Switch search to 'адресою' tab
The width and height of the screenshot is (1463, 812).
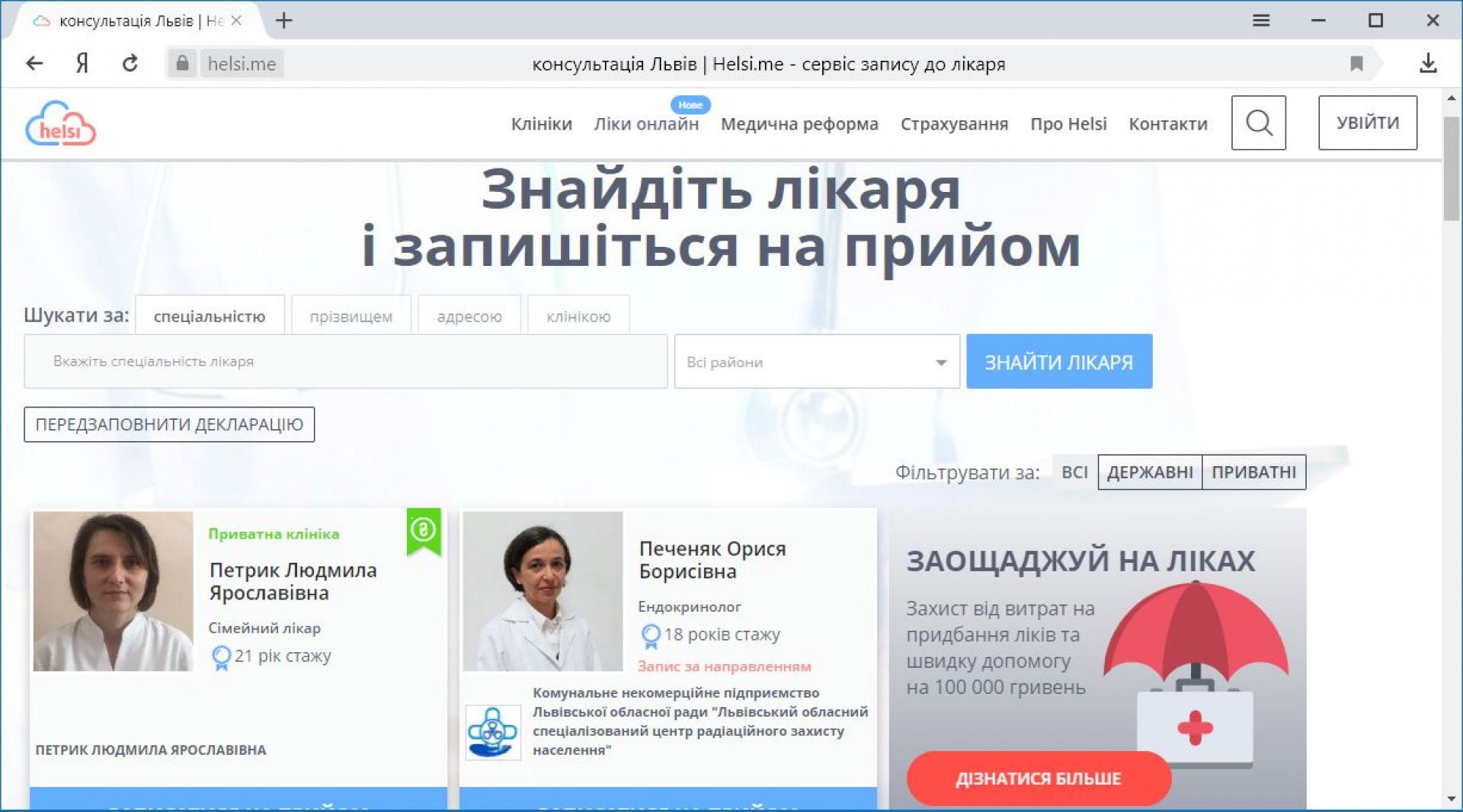(469, 315)
